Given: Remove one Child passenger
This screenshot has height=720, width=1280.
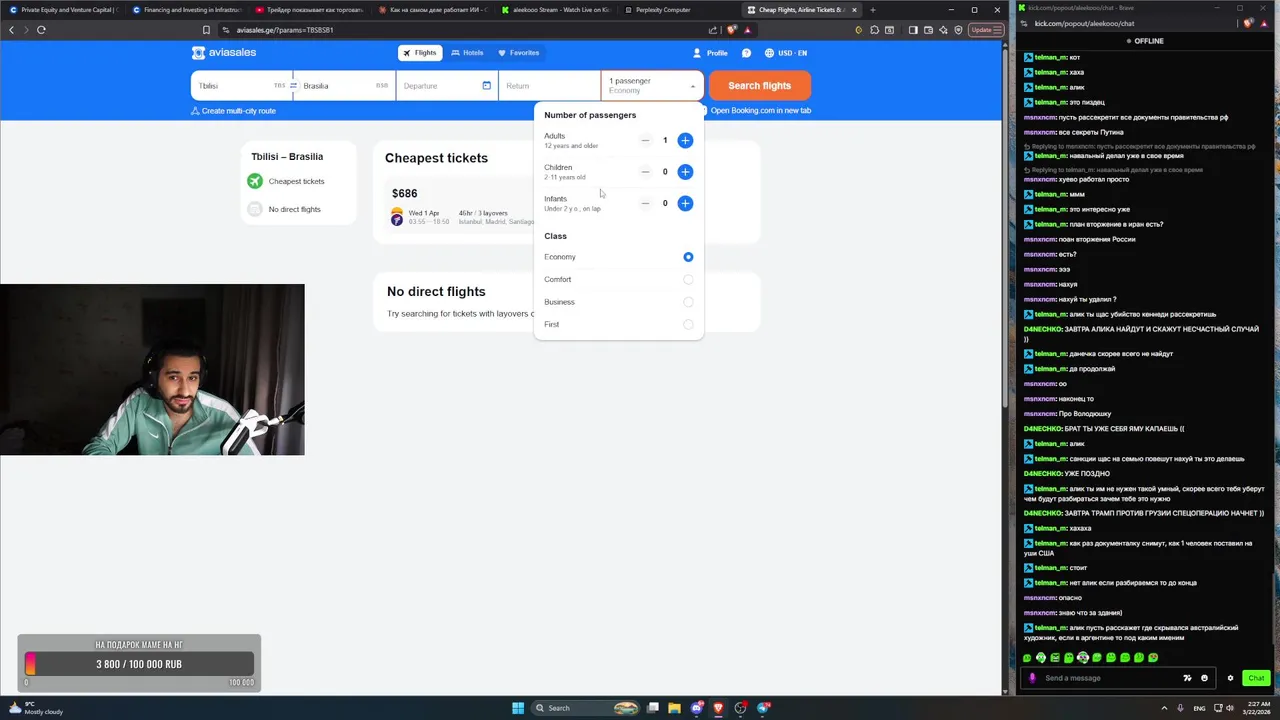Looking at the screenshot, I should pos(645,172).
